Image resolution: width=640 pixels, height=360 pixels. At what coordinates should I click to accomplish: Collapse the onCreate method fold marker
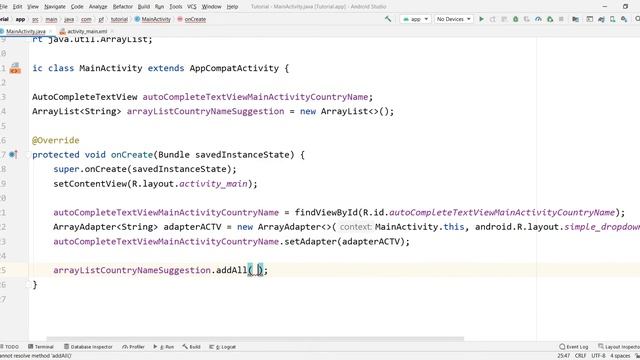coord(28,155)
